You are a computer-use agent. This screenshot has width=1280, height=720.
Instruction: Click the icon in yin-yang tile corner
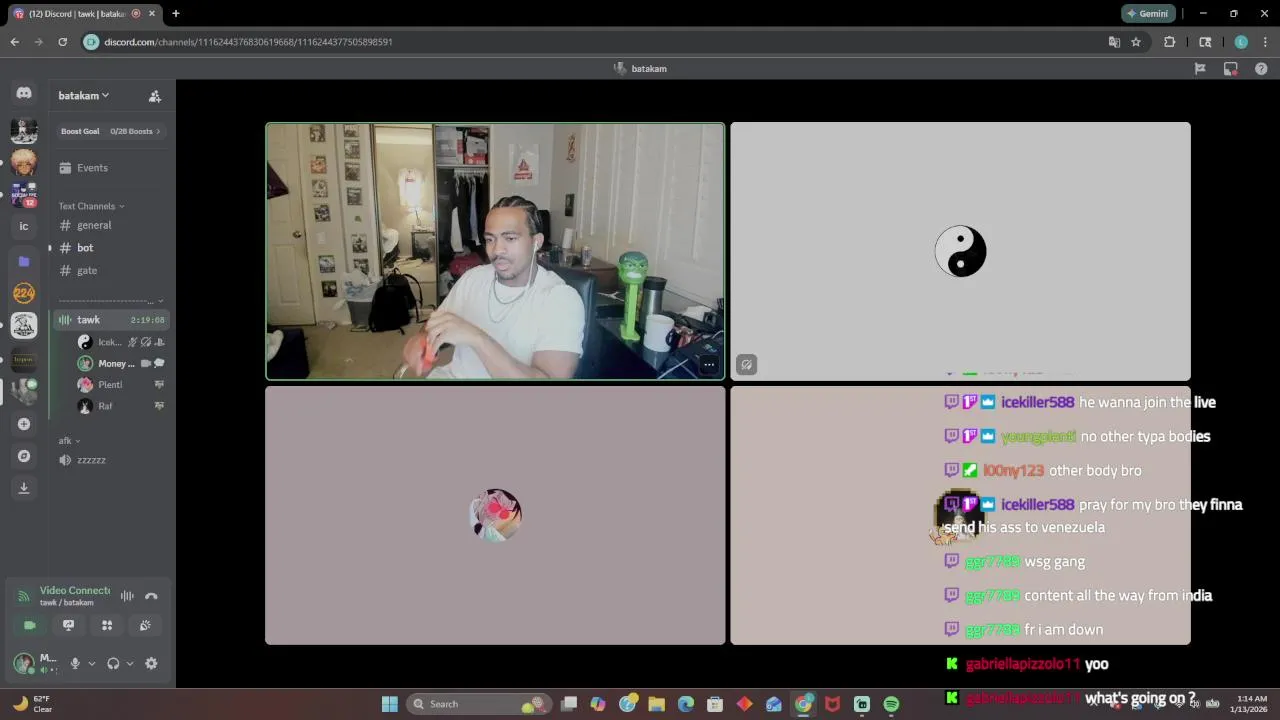click(746, 365)
